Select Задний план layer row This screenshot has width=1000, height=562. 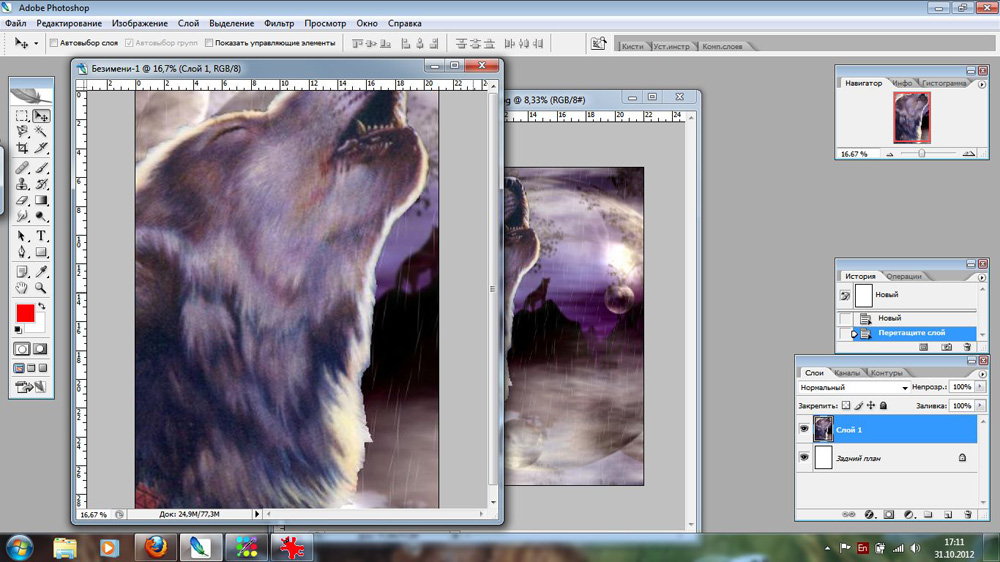tap(887, 458)
